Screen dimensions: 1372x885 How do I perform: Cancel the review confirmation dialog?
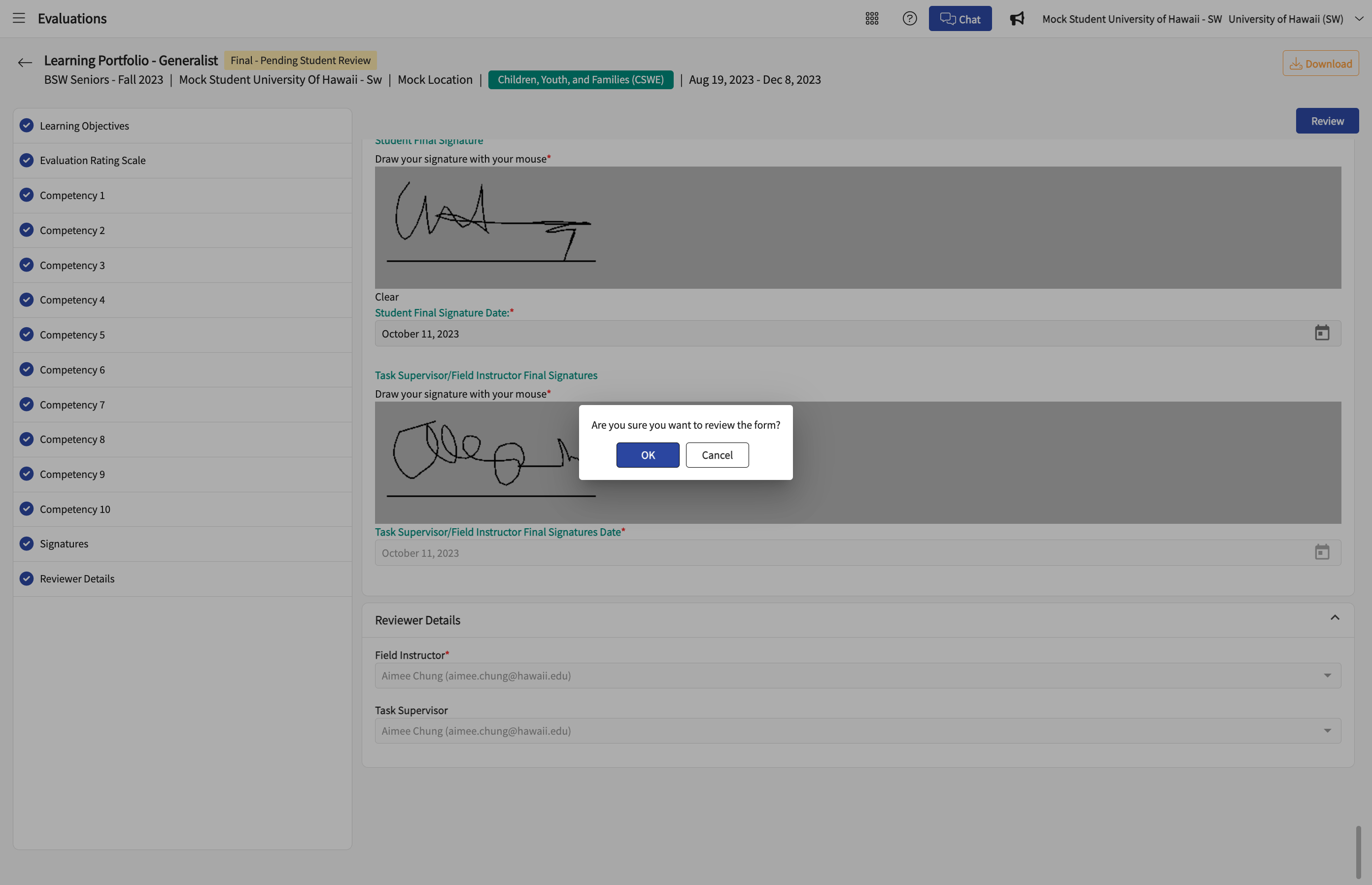coord(717,455)
